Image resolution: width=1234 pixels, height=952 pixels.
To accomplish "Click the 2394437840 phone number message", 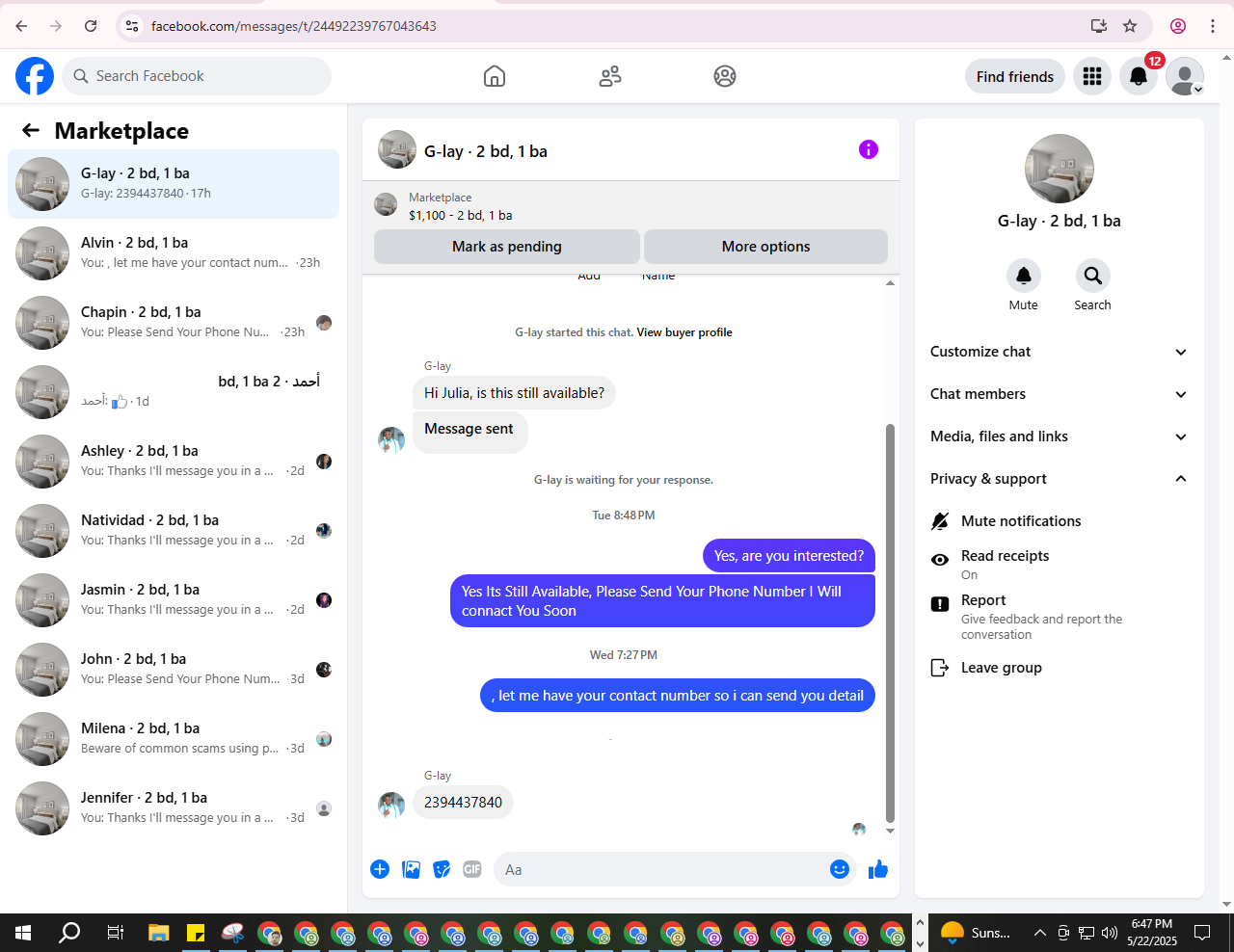I will [463, 802].
